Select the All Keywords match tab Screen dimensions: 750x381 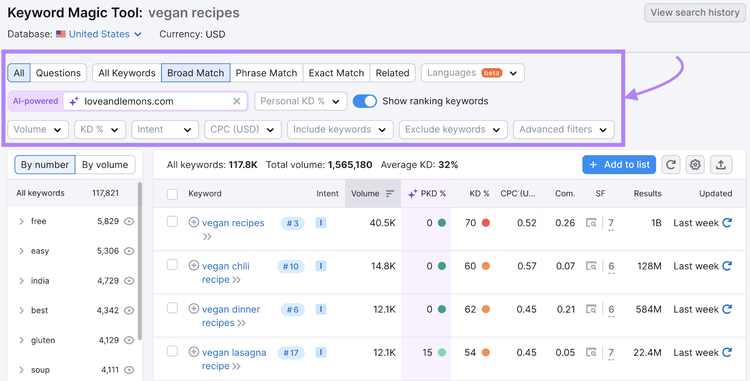pyautogui.click(x=127, y=73)
